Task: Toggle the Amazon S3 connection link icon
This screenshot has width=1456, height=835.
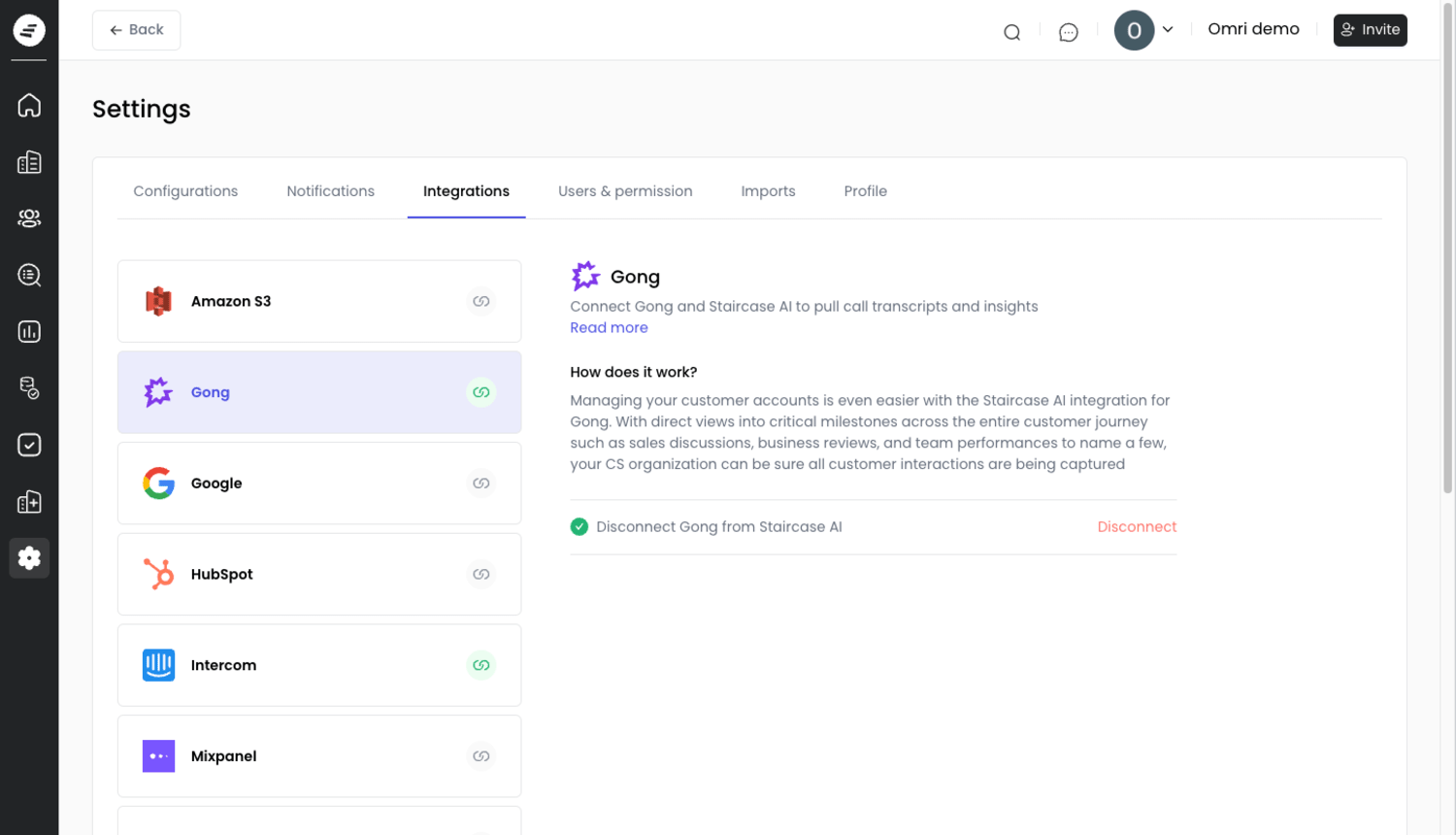Action: (x=480, y=301)
